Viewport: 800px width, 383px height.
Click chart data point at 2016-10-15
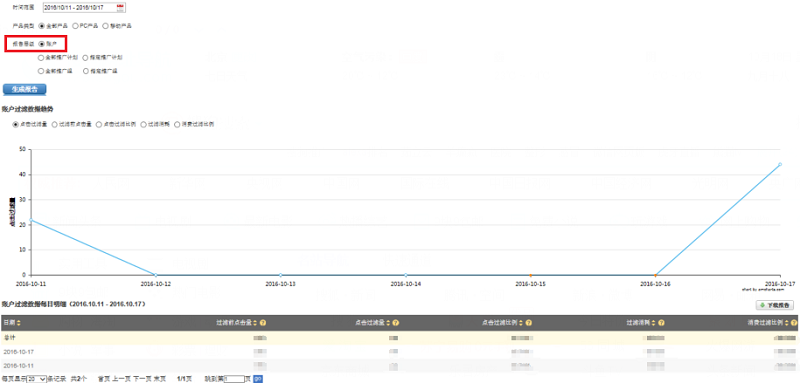[531, 275]
